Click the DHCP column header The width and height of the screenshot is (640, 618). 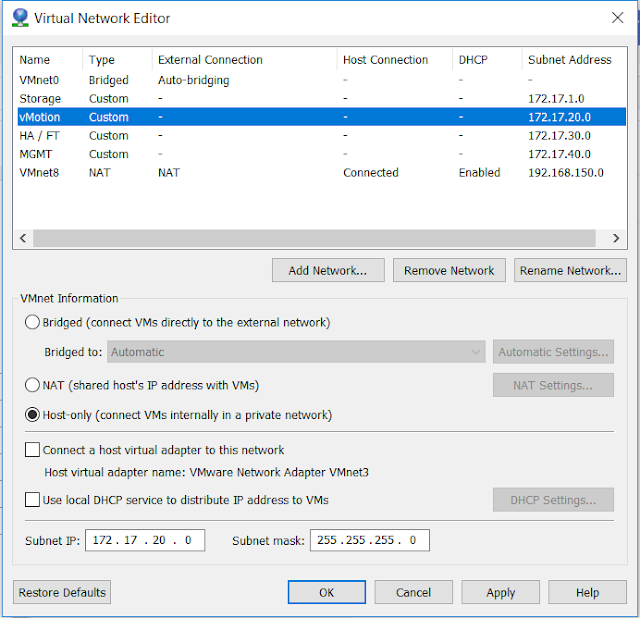click(x=487, y=60)
